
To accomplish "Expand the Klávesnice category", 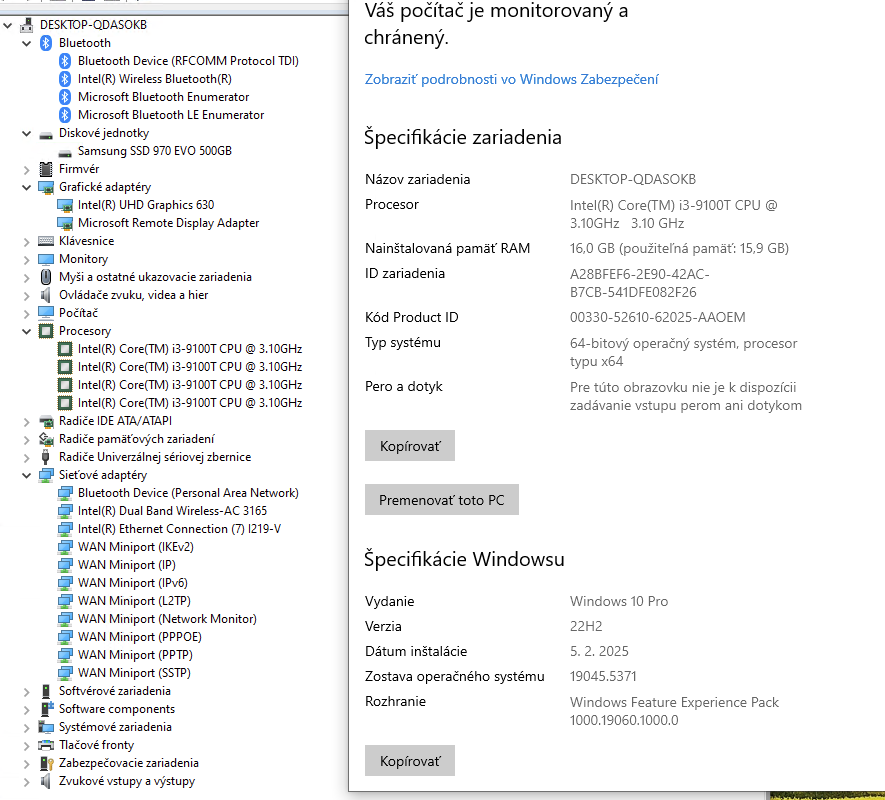I will 27,242.
